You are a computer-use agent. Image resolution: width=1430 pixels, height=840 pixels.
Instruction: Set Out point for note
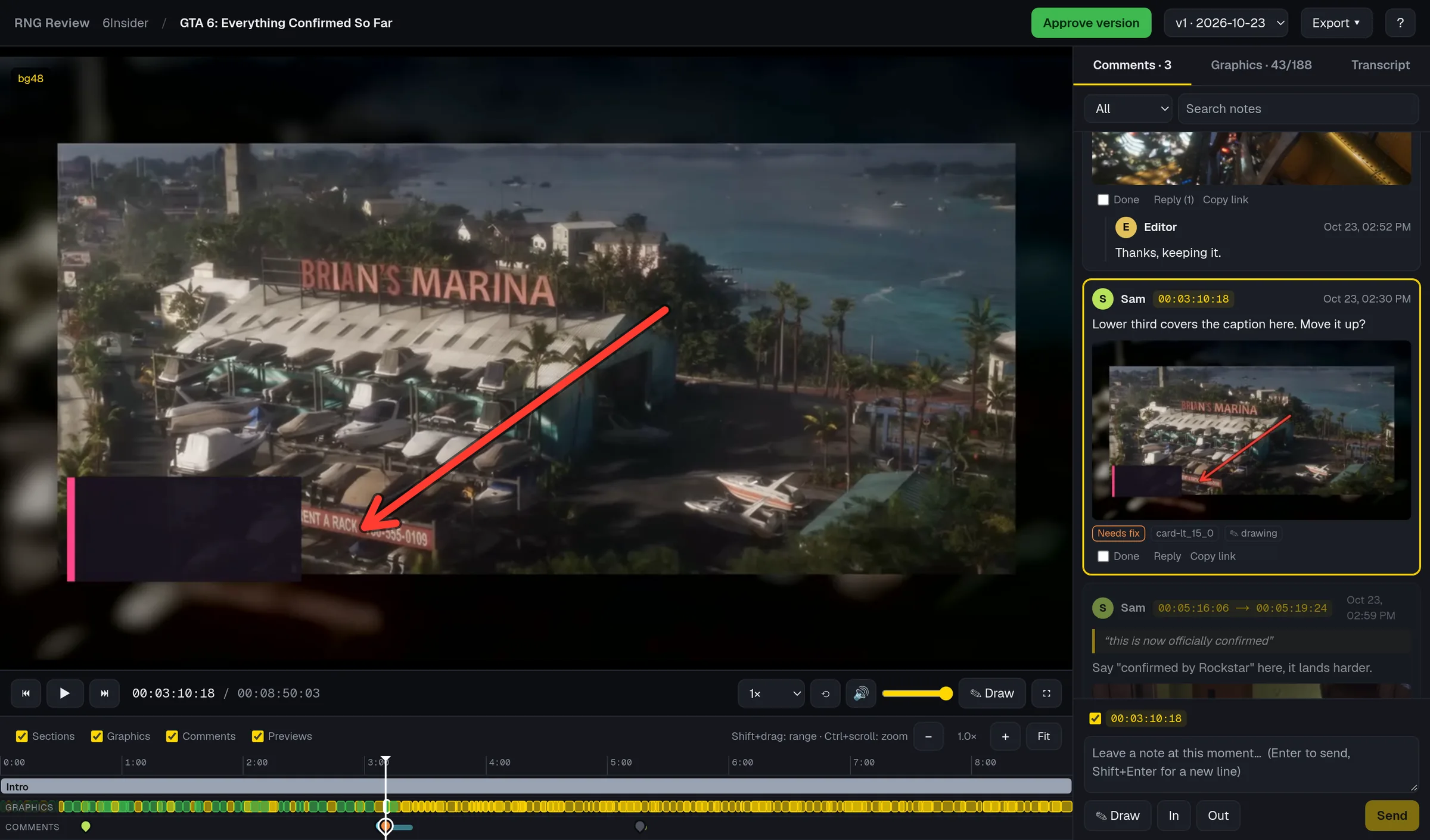click(x=1218, y=816)
